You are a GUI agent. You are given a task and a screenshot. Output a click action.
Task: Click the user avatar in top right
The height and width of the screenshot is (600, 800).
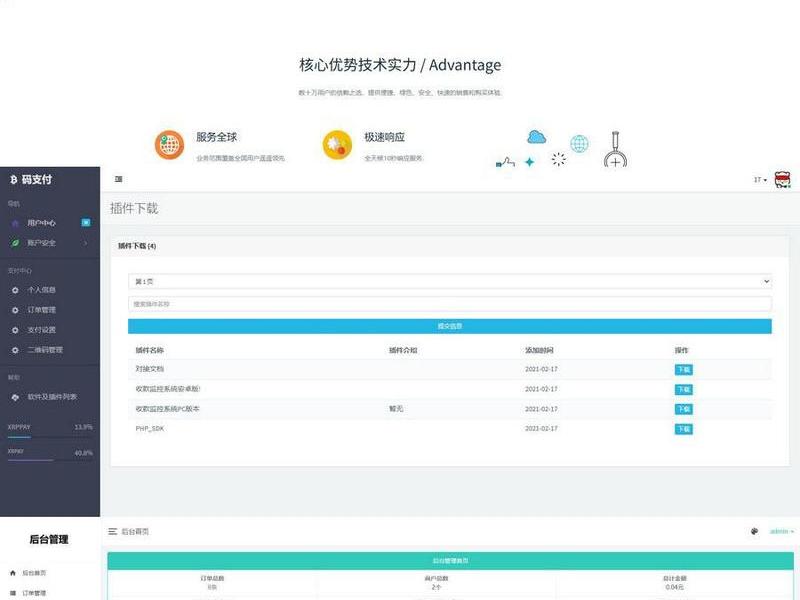(783, 180)
